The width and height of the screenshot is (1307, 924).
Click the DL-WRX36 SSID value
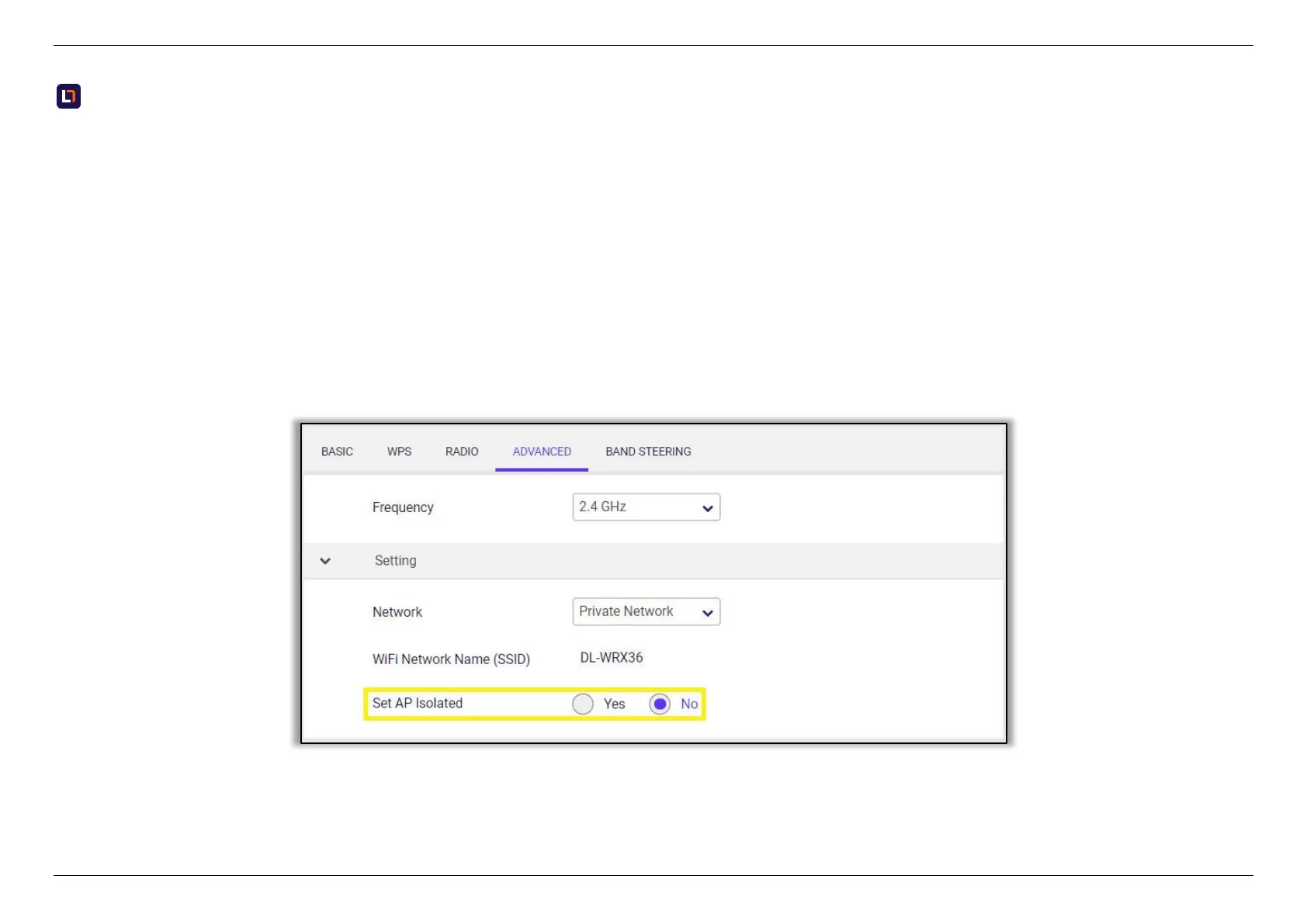pos(612,658)
